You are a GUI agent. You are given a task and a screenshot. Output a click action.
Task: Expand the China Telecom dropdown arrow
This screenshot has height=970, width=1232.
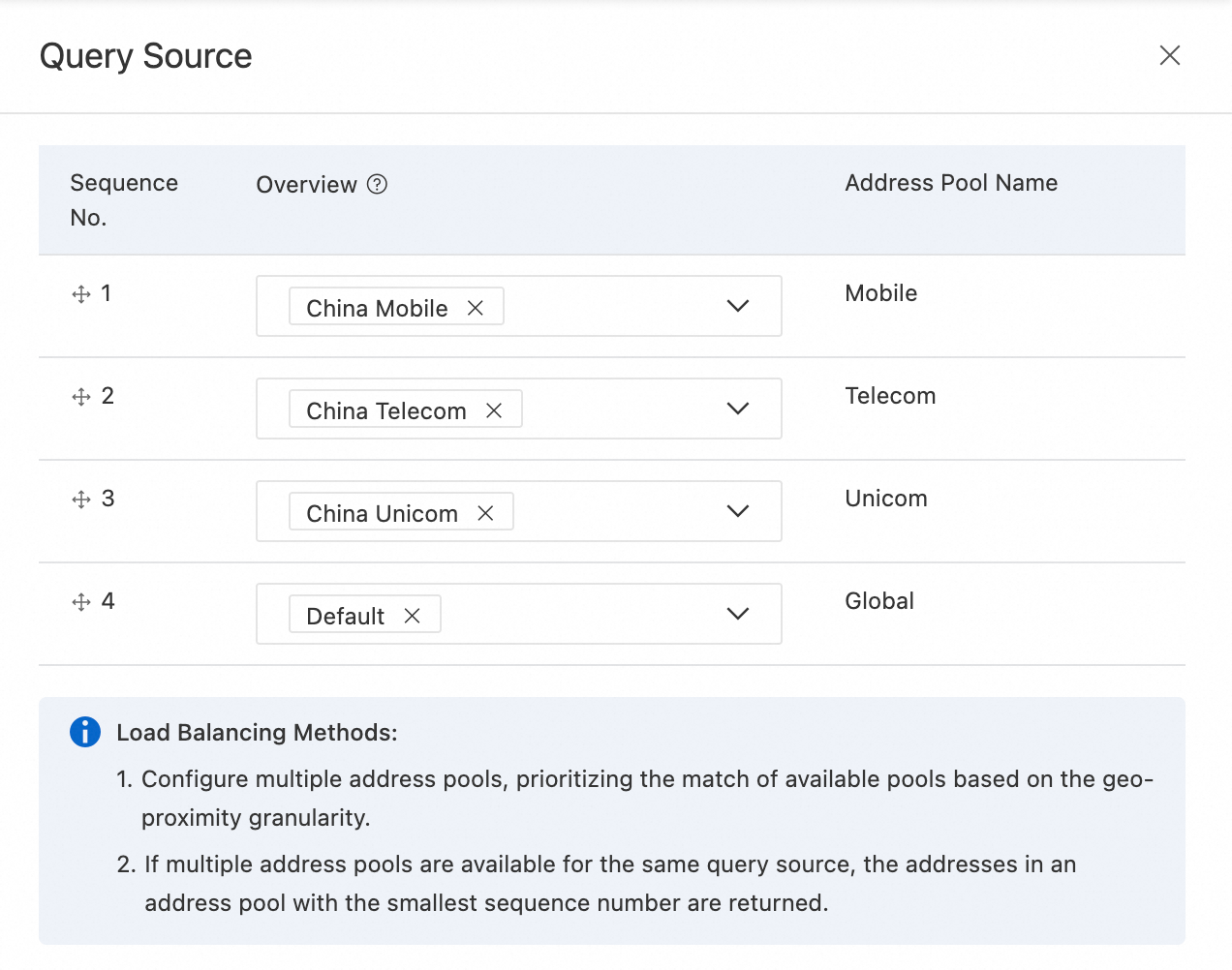point(738,409)
